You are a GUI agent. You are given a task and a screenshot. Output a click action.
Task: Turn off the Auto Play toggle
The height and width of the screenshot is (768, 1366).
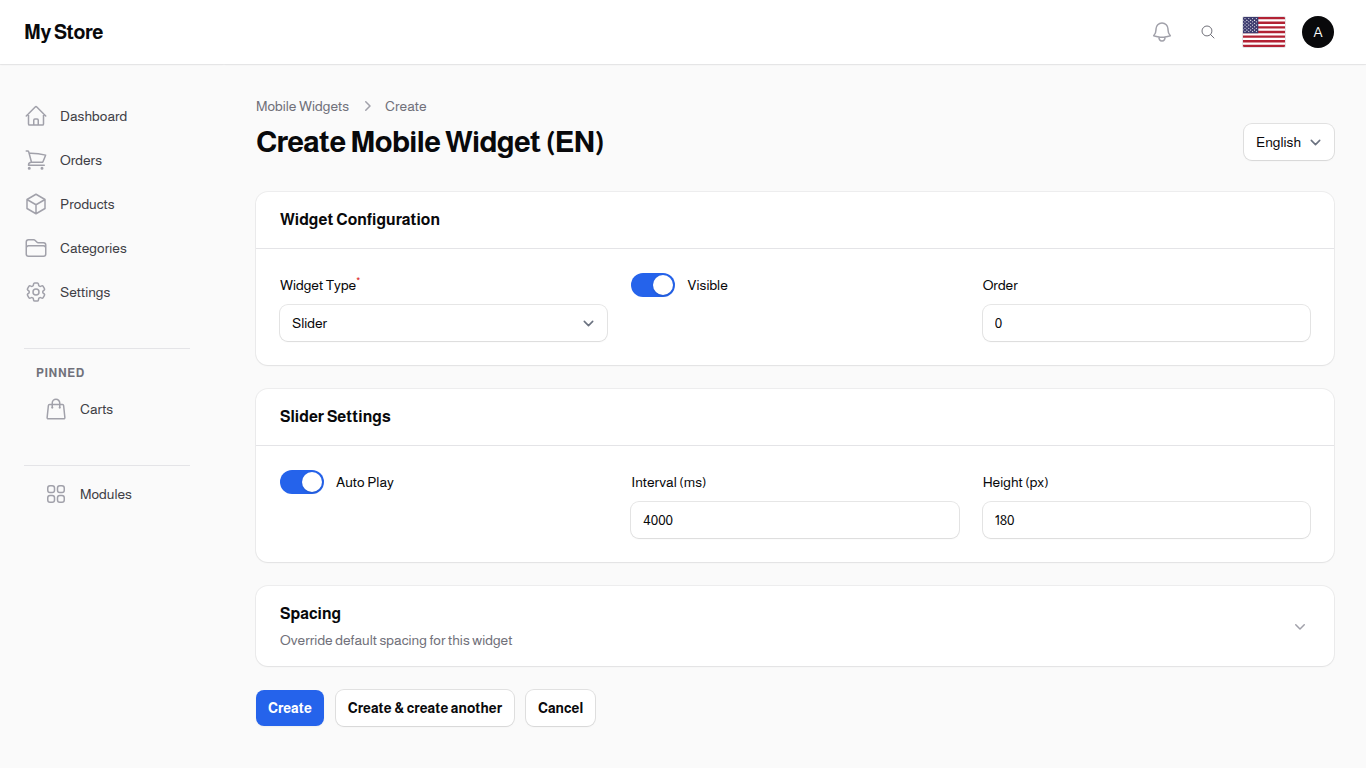point(302,482)
